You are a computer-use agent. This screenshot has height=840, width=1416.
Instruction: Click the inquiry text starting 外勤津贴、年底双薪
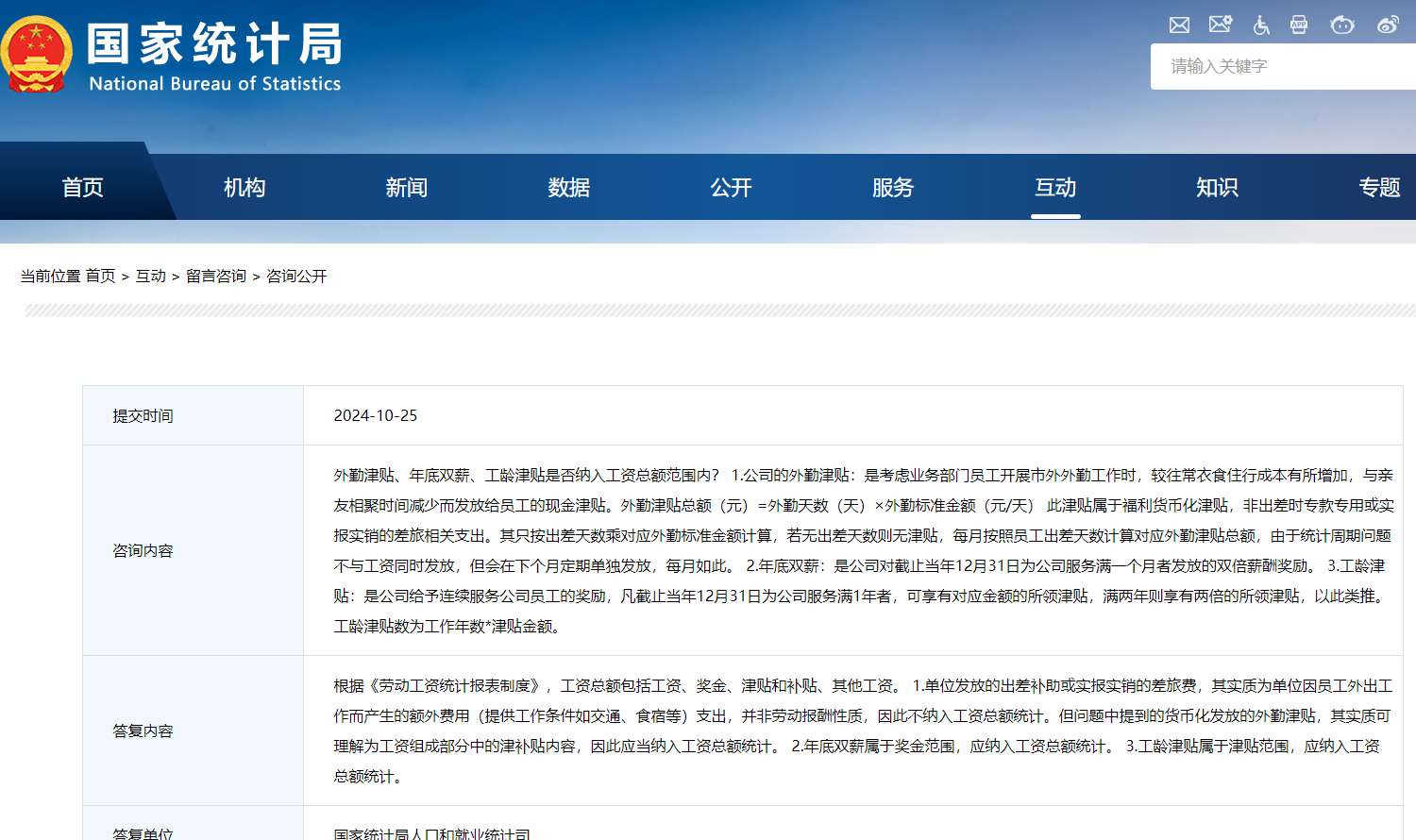tap(864, 550)
